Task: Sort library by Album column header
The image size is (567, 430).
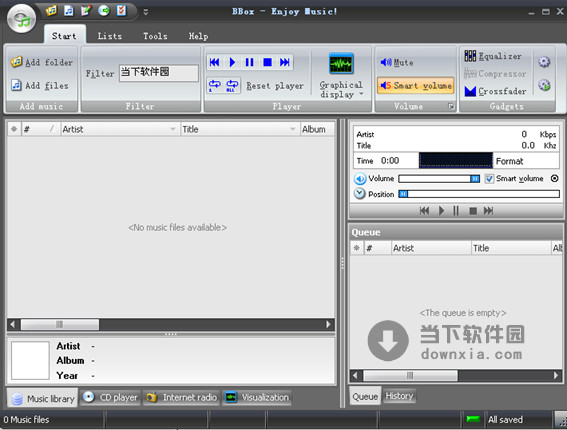Action: click(x=317, y=129)
